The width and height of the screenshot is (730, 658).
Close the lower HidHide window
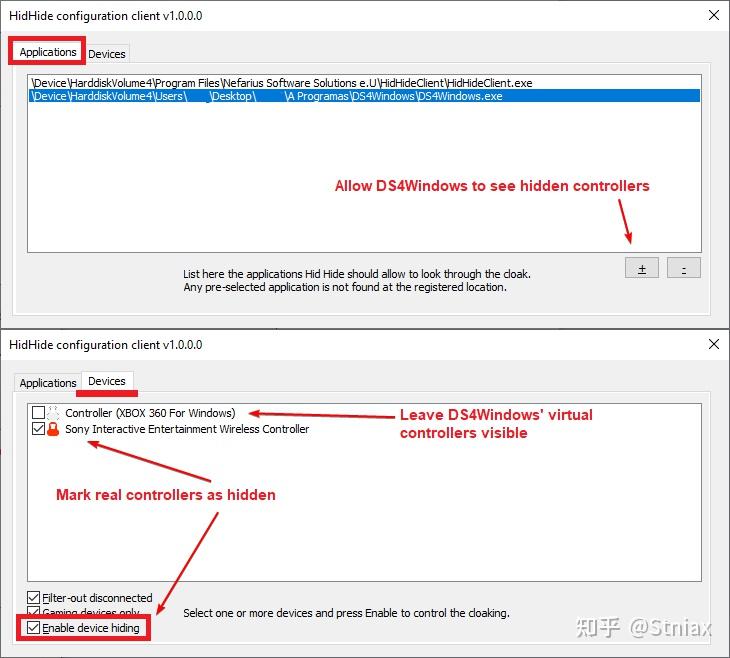714,344
